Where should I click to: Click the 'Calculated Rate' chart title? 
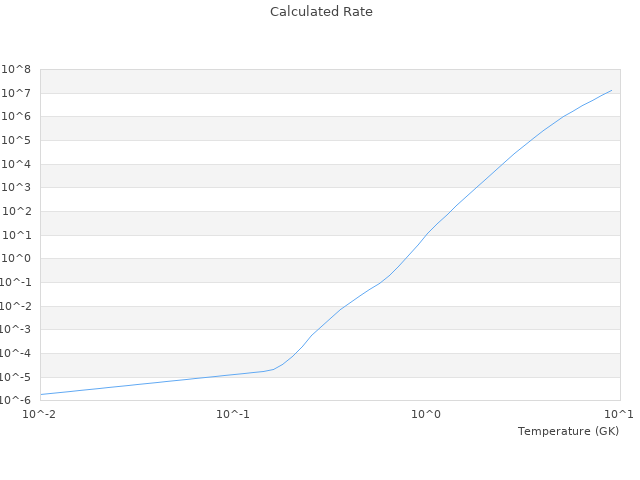[x=320, y=12]
